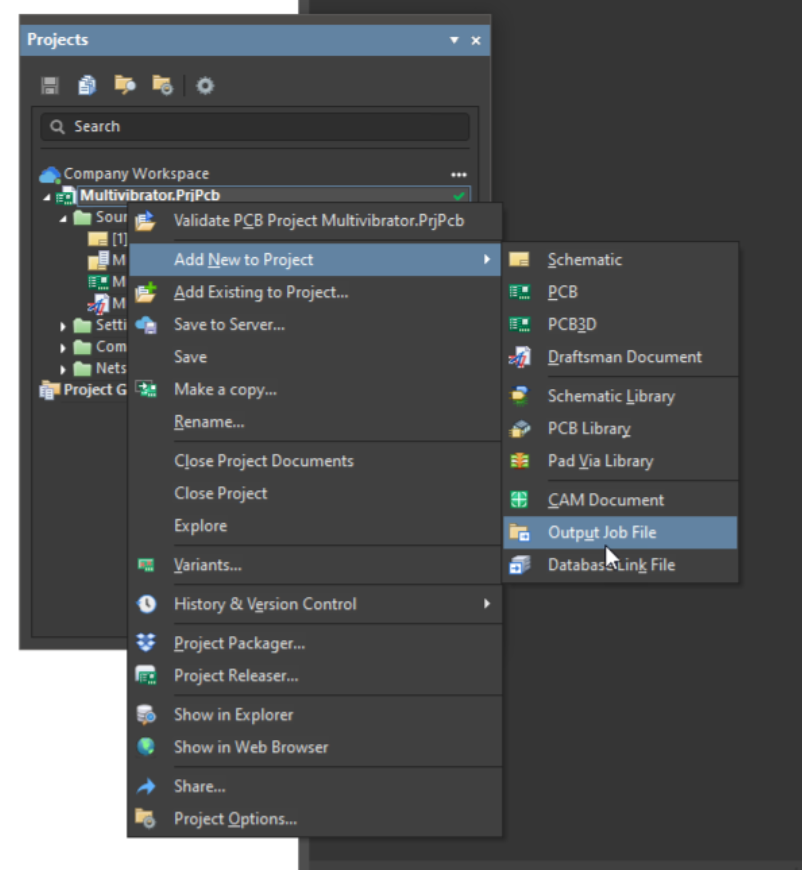Choose Add Existing to Project menu entry
The image size is (802, 870).
[261, 292]
